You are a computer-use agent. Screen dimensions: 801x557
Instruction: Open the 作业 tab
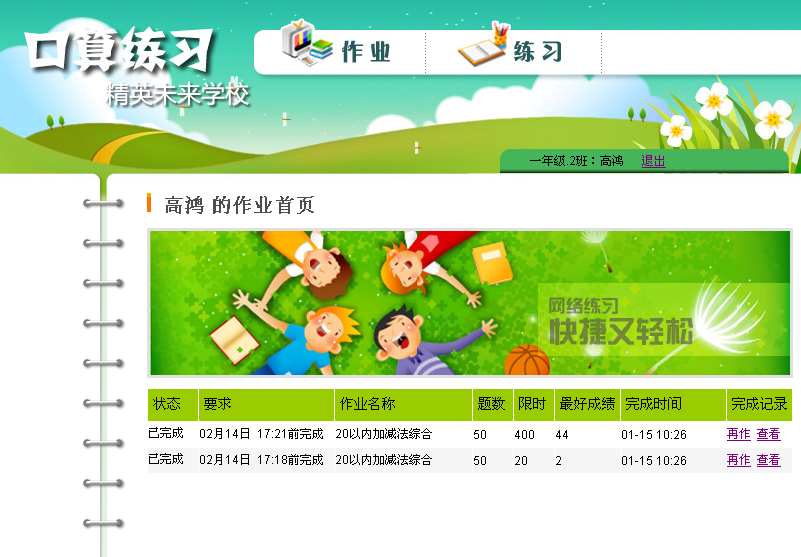coord(366,53)
